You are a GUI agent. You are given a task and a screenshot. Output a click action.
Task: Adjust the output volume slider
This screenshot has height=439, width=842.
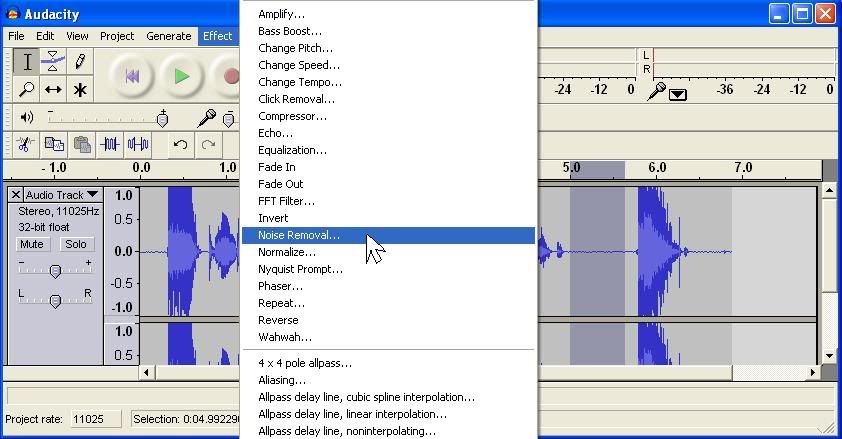[162, 118]
